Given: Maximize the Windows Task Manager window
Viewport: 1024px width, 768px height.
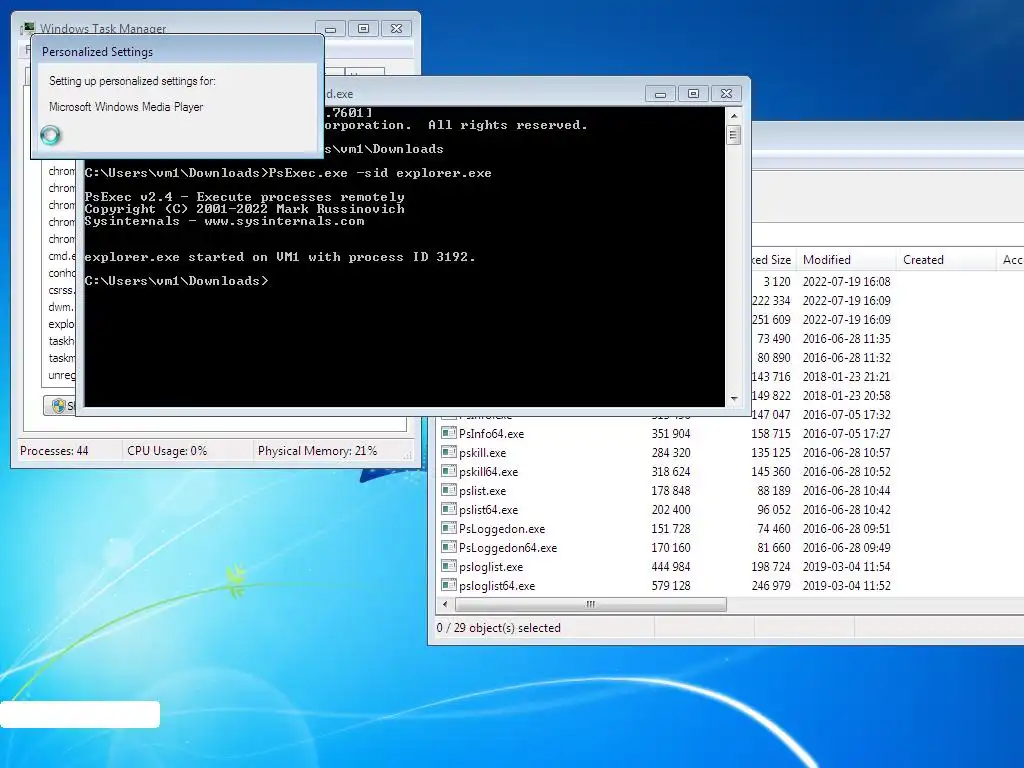Looking at the screenshot, I should [363, 29].
